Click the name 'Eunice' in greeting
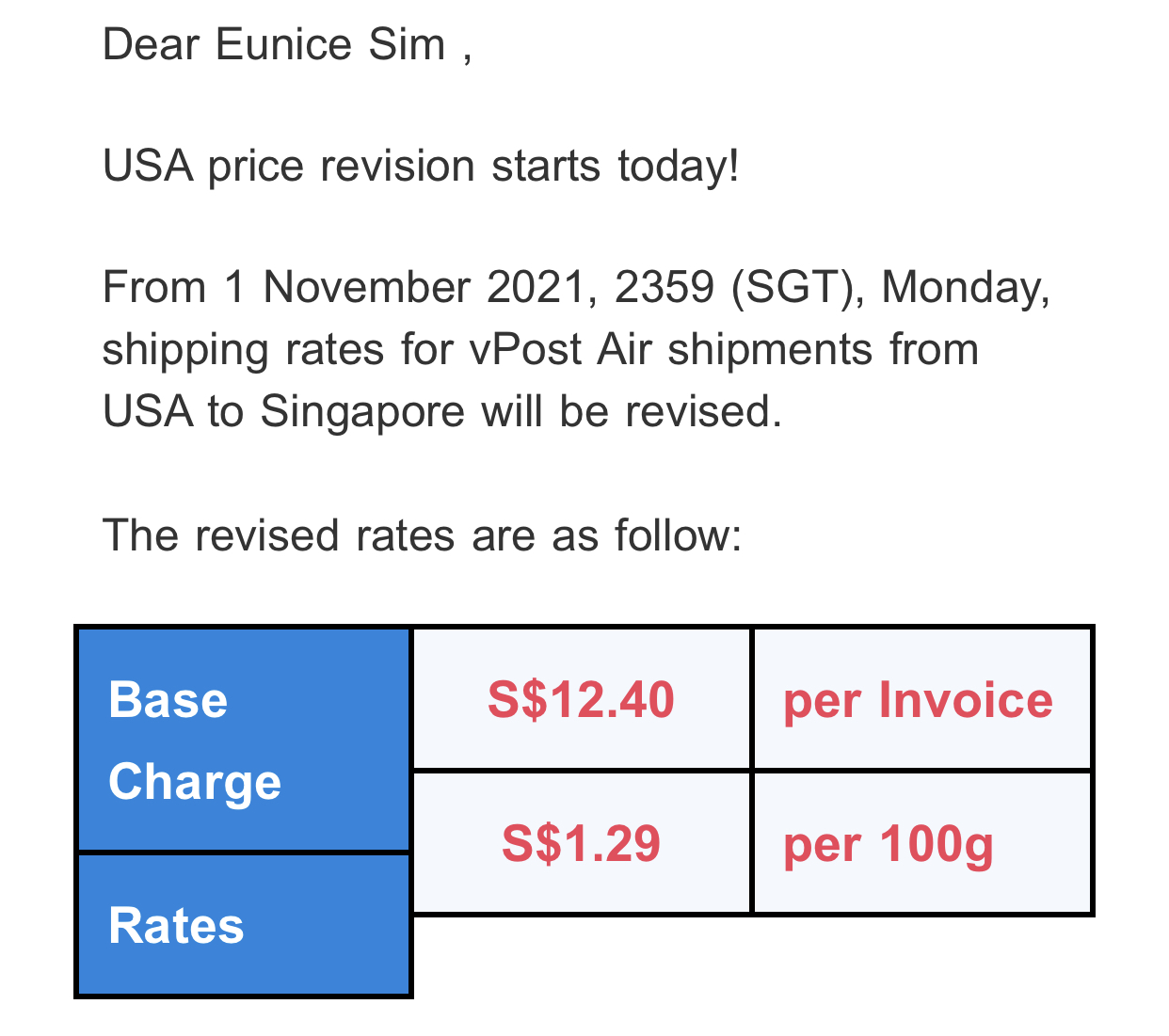Image resolution: width=1169 pixels, height=1036 pixels. [x=283, y=44]
